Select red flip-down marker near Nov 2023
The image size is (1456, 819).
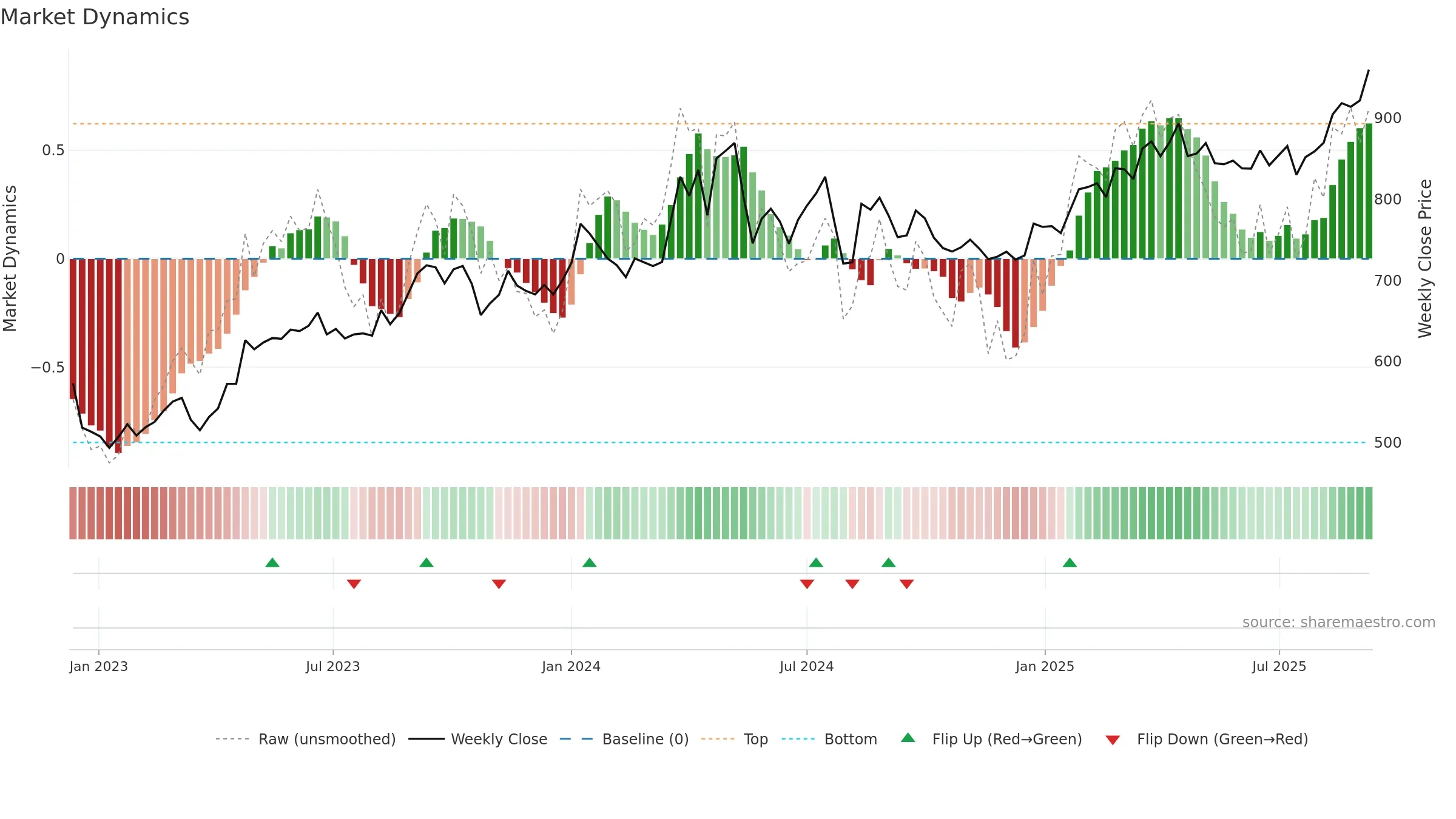pyautogui.click(x=499, y=584)
